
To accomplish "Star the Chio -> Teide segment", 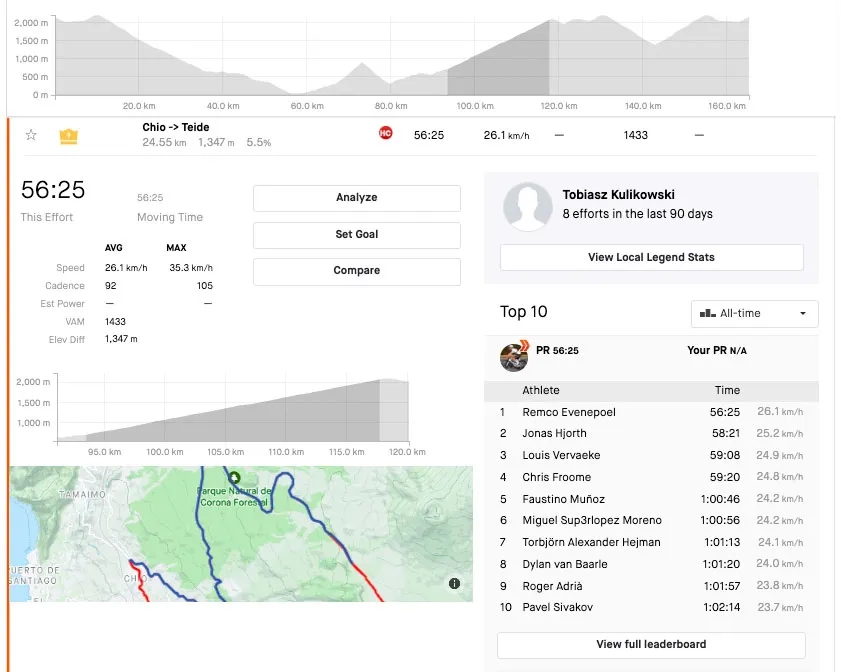I will tap(31, 135).
